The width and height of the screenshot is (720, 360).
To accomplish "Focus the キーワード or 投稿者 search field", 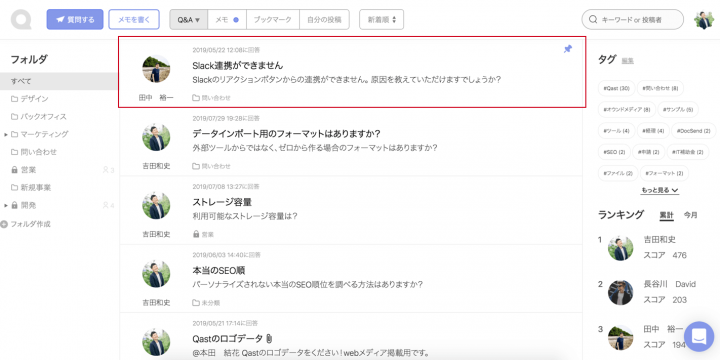I will (x=632, y=20).
